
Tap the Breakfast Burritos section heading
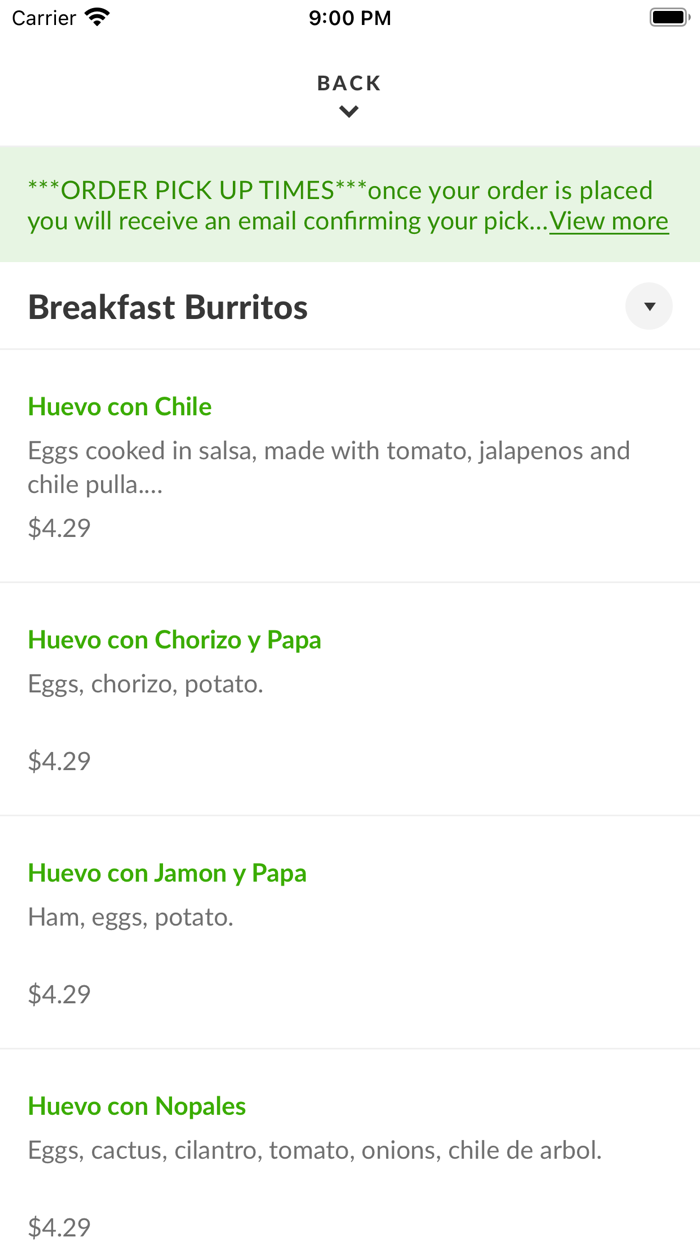(167, 307)
